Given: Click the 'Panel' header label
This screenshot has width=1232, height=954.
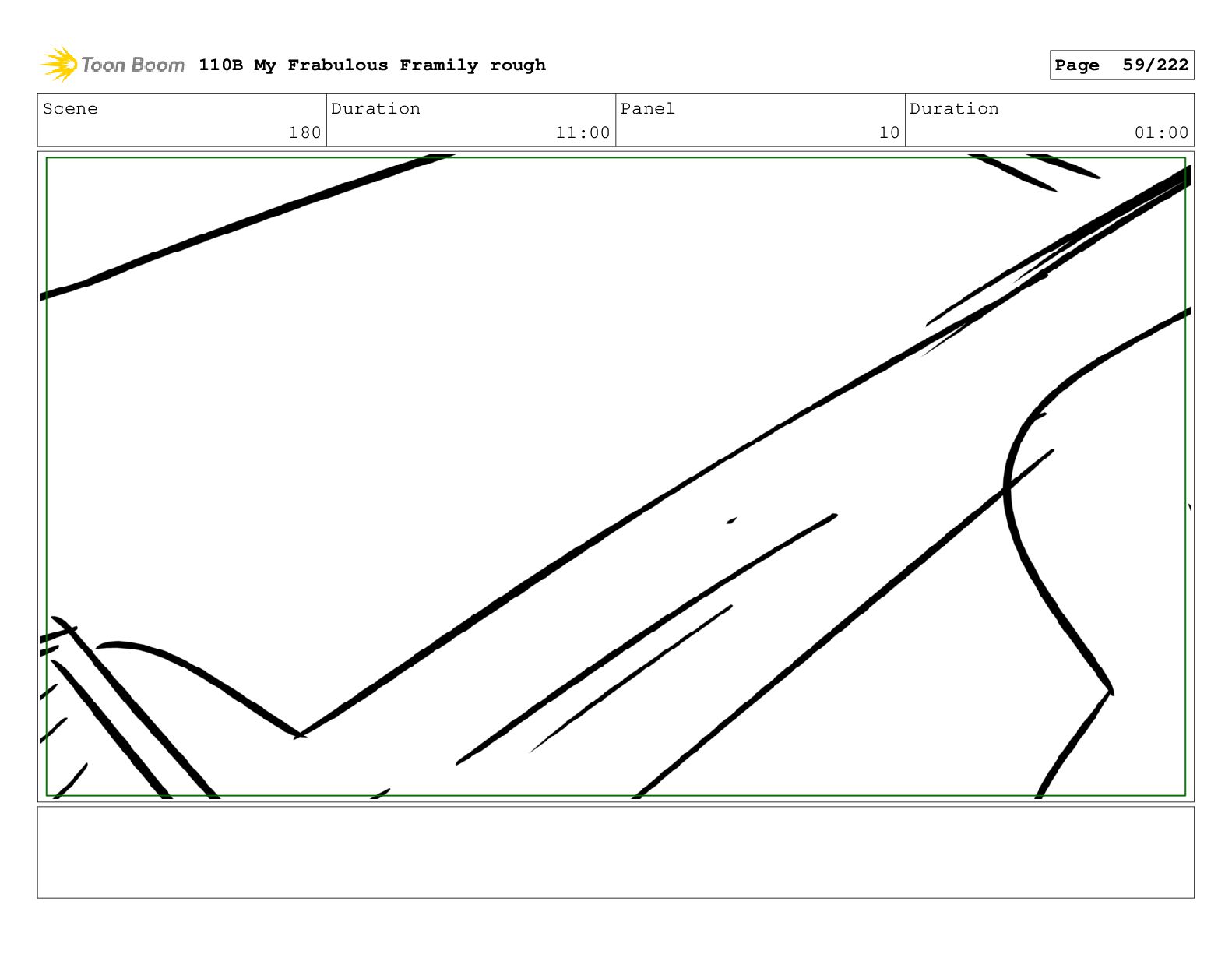Looking at the screenshot, I should pos(648,109).
